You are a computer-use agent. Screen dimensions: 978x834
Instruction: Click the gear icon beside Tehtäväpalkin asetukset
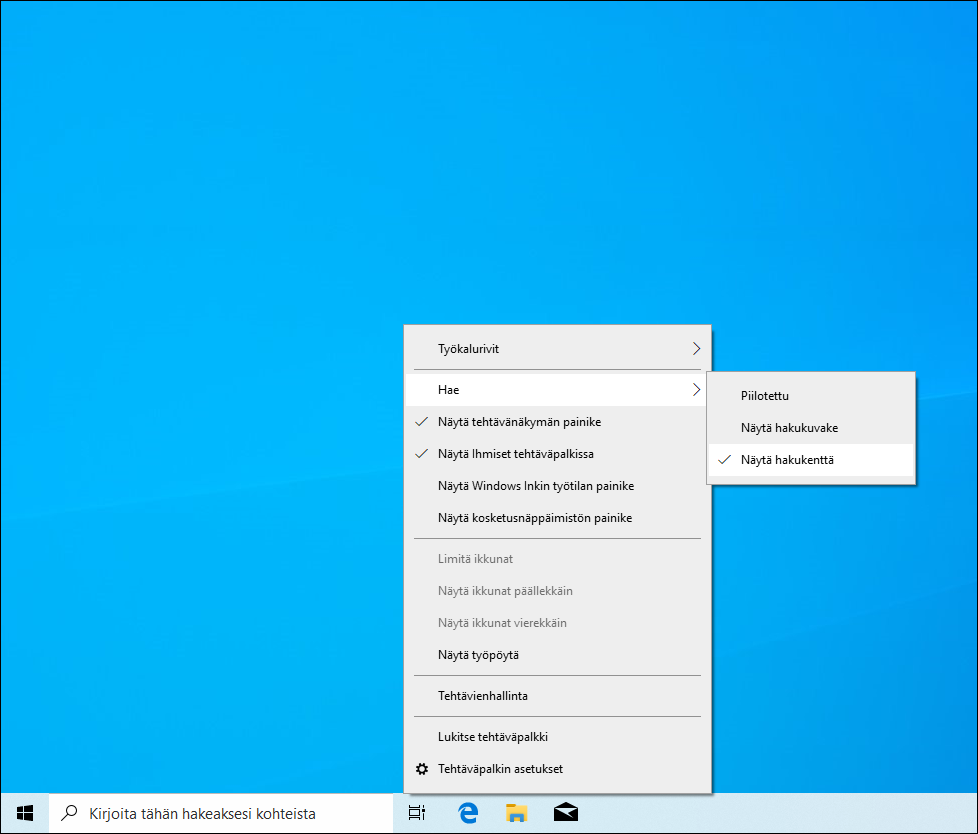422,769
